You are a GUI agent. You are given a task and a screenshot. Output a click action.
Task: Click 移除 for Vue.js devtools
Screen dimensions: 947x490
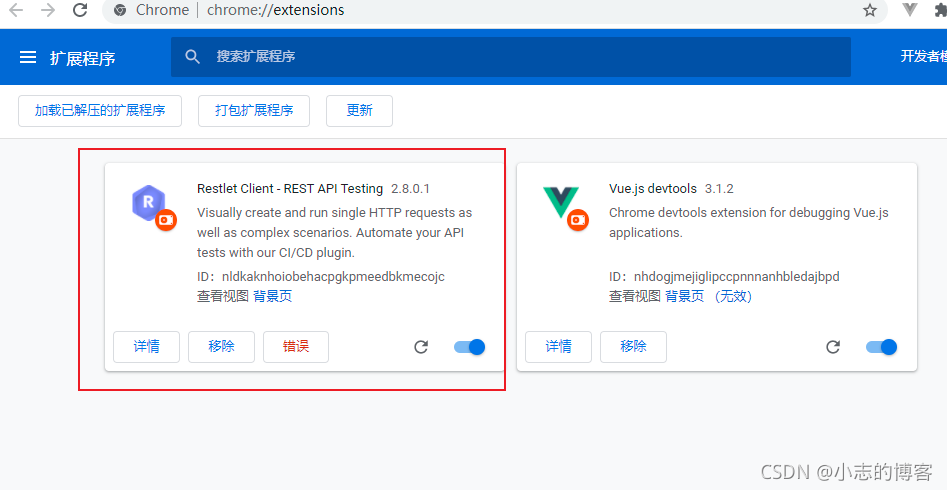pos(633,347)
